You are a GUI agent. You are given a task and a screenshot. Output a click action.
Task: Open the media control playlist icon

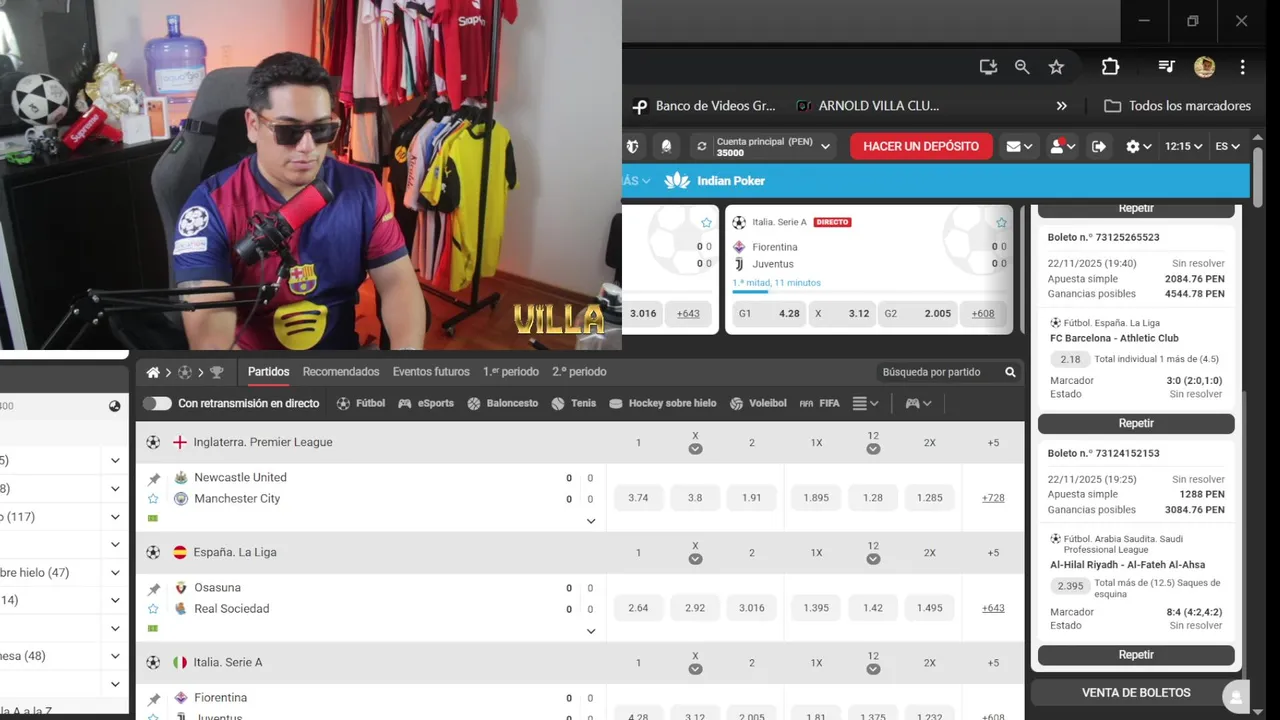pyautogui.click(x=1166, y=67)
